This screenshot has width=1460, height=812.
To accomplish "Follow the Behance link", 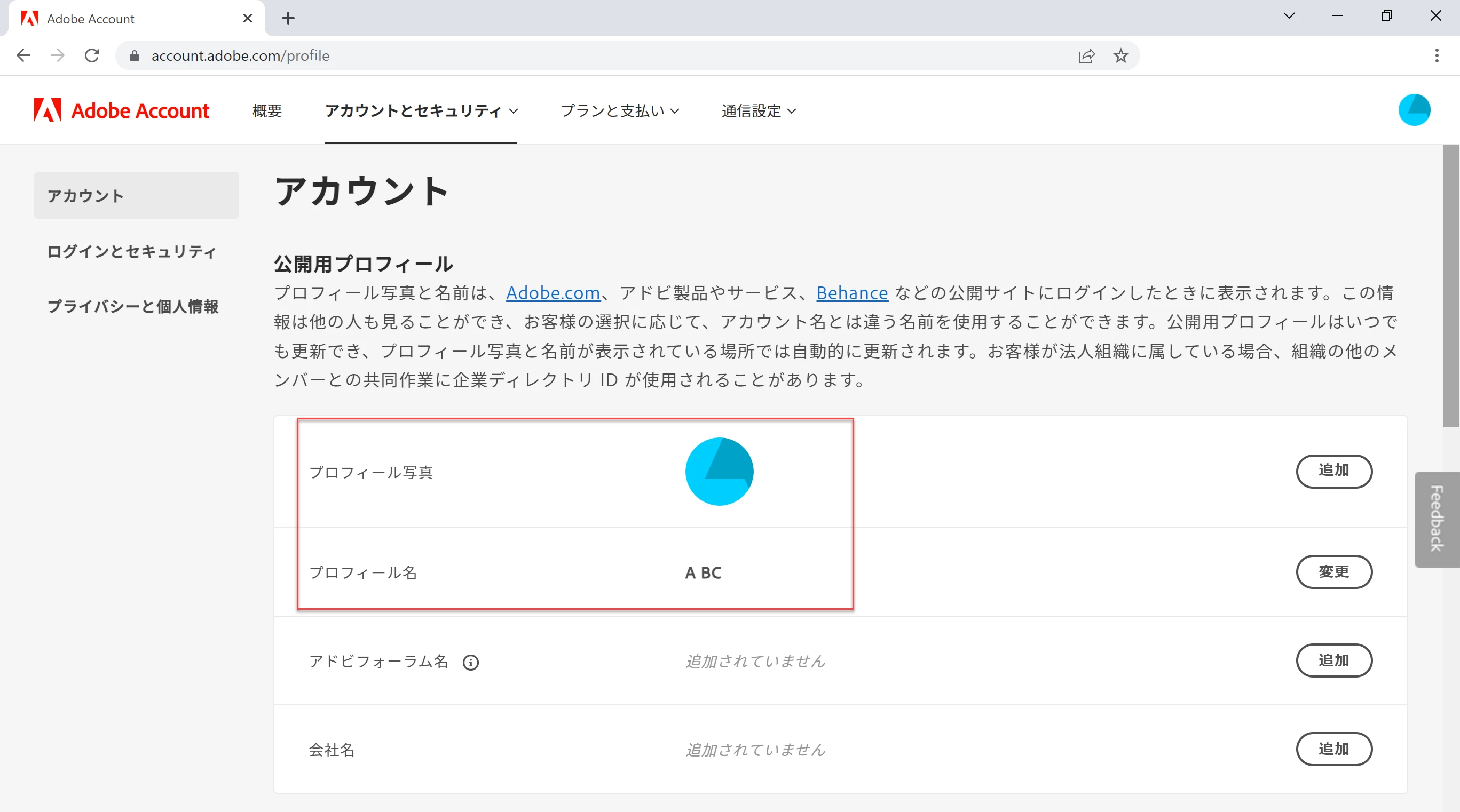I will click(x=851, y=293).
